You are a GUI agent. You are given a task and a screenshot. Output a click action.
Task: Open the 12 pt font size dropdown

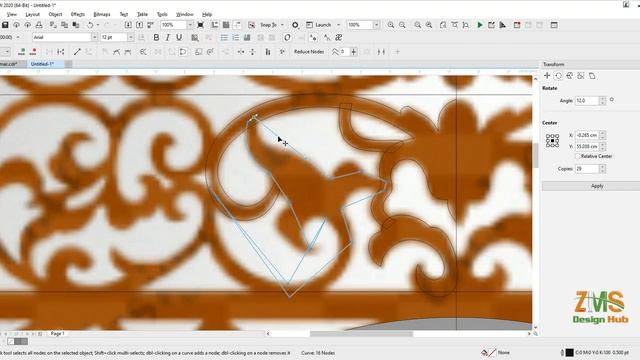(130, 37)
